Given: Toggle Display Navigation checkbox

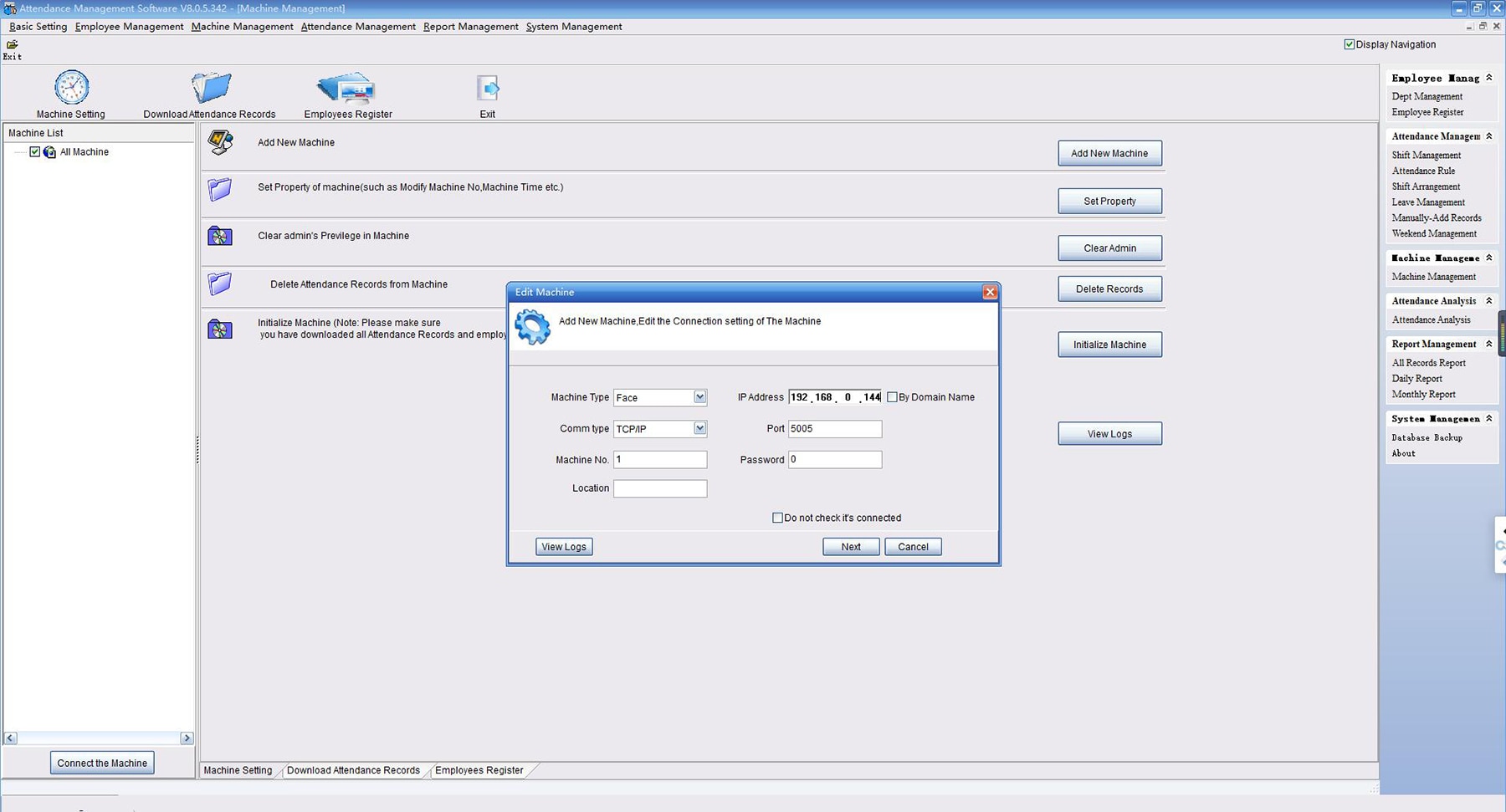Looking at the screenshot, I should [x=1349, y=44].
